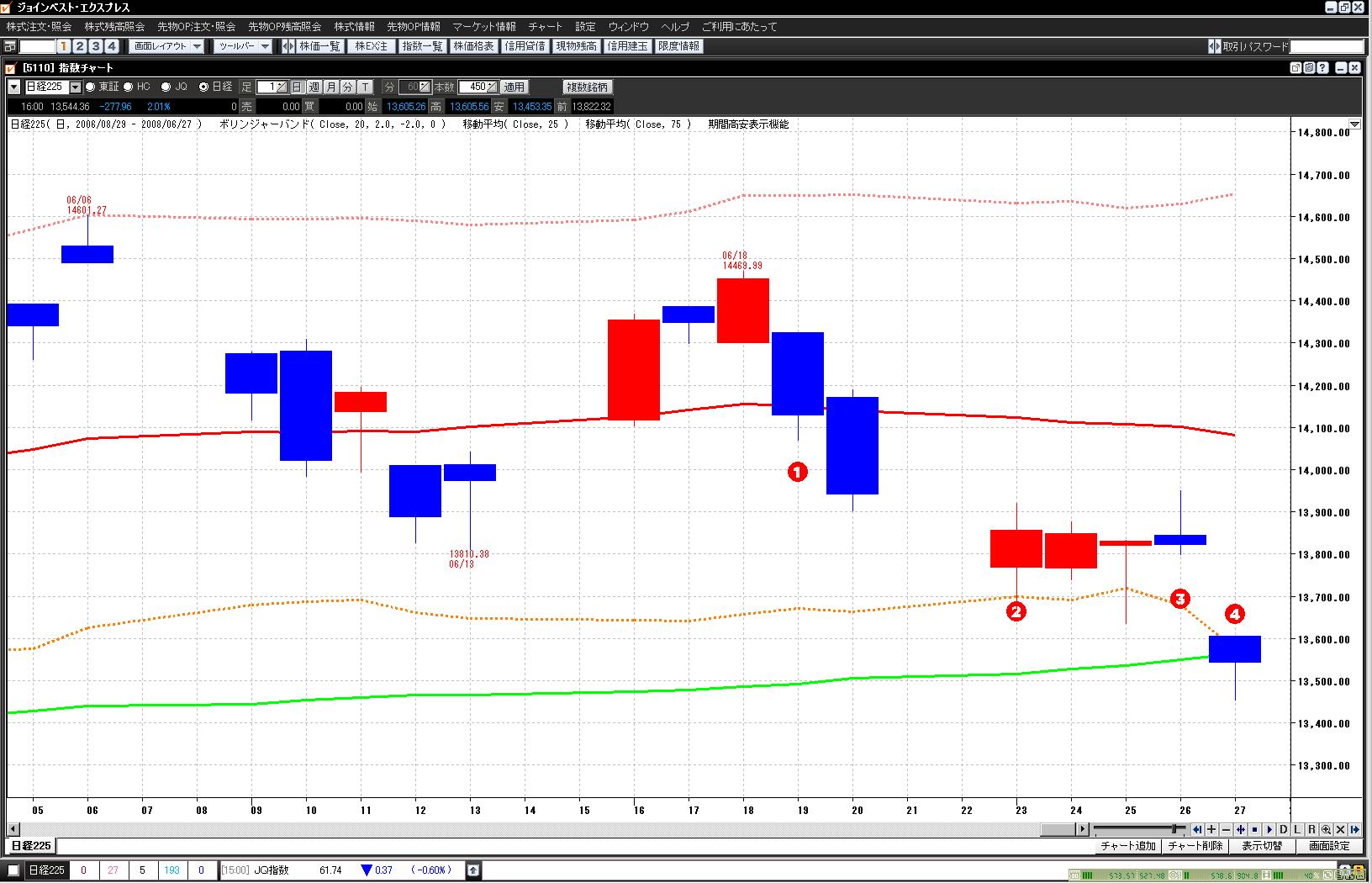Open the マーケット情報 menu
Image resolution: width=1372 pixels, height=883 pixels.
tap(483, 27)
